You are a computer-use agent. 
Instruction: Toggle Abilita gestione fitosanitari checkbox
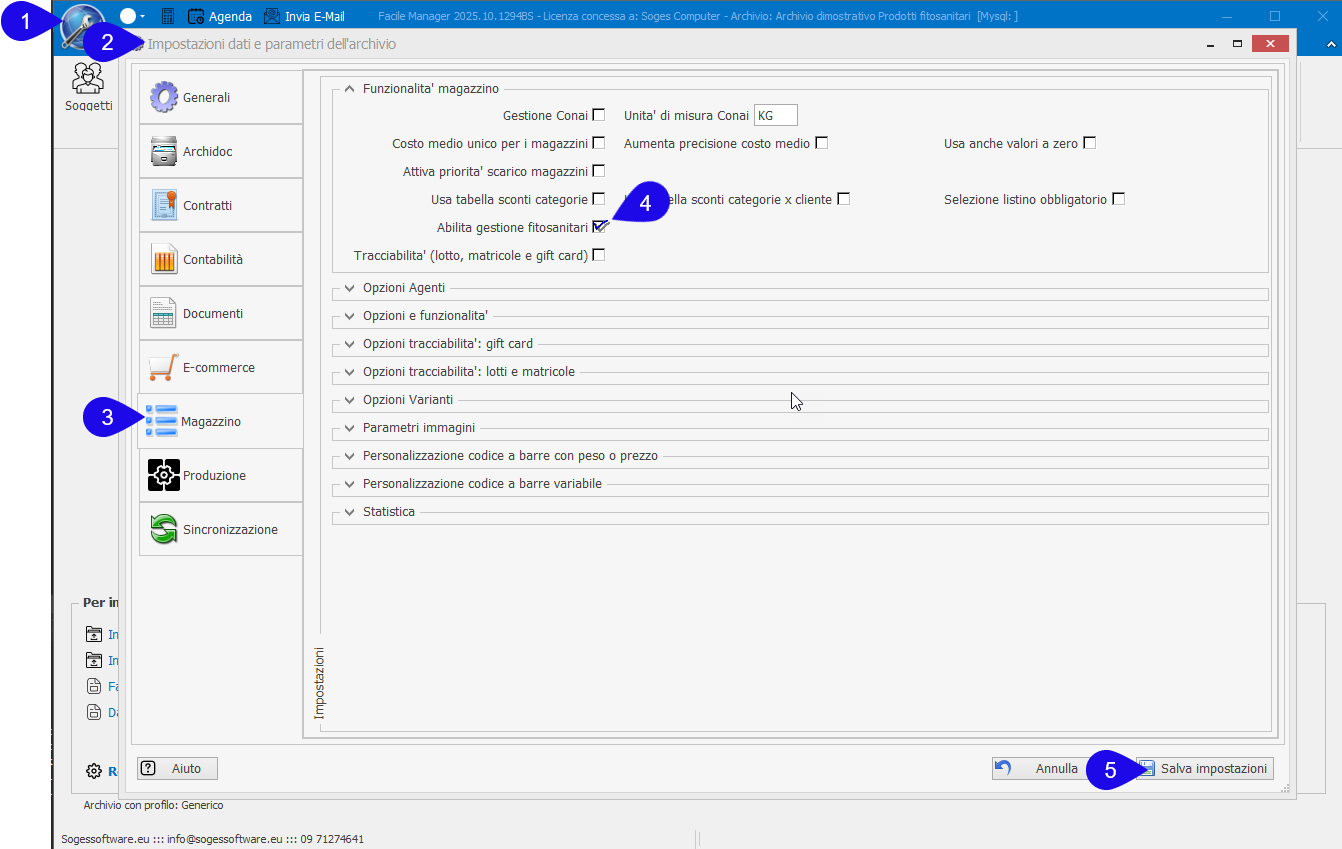pos(599,227)
